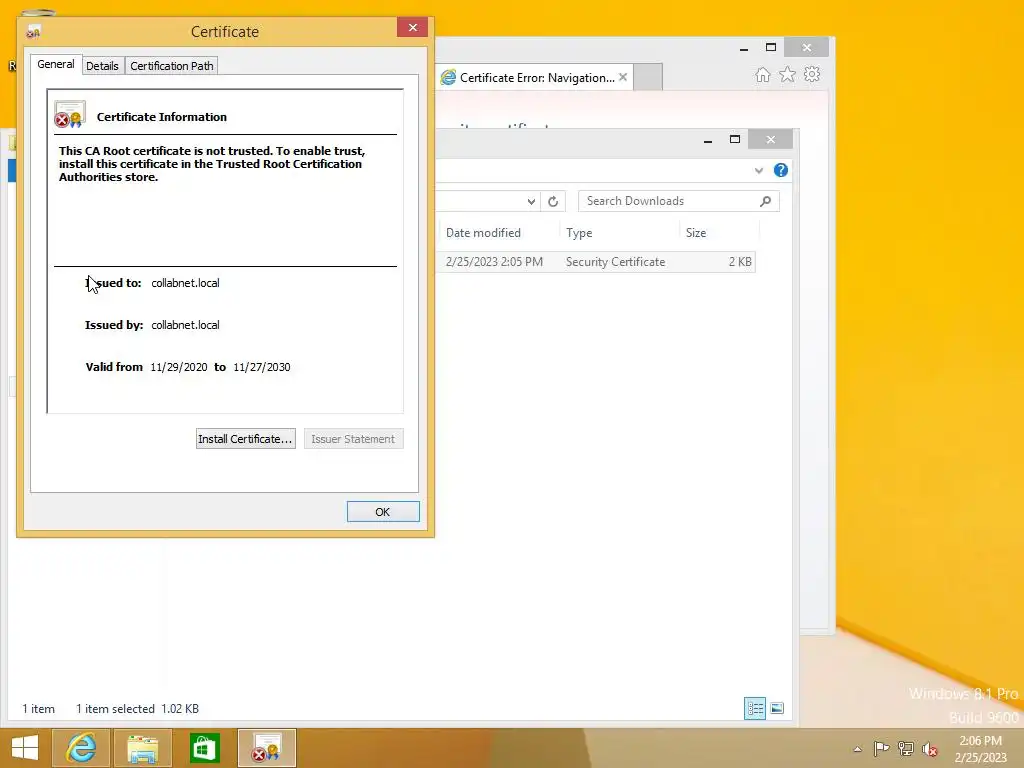Select the General tab
This screenshot has height=768, width=1024.
coord(56,64)
